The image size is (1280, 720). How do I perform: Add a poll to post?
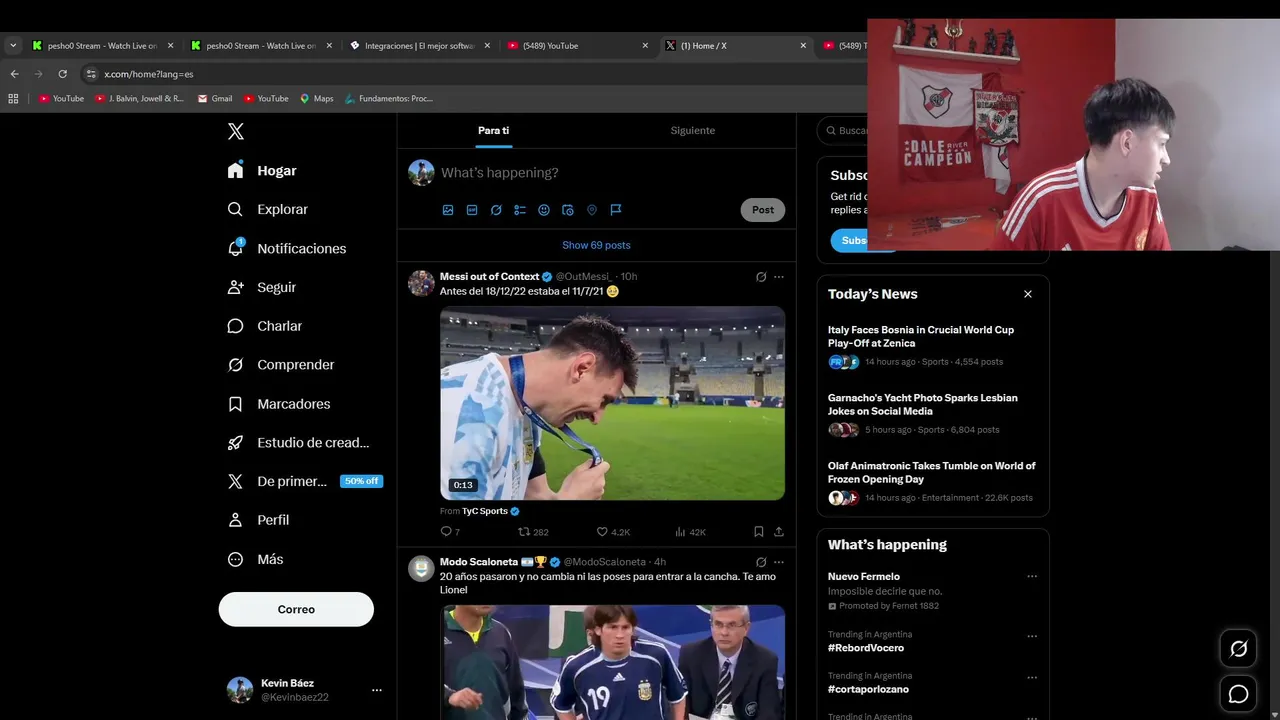click(520, 210)
